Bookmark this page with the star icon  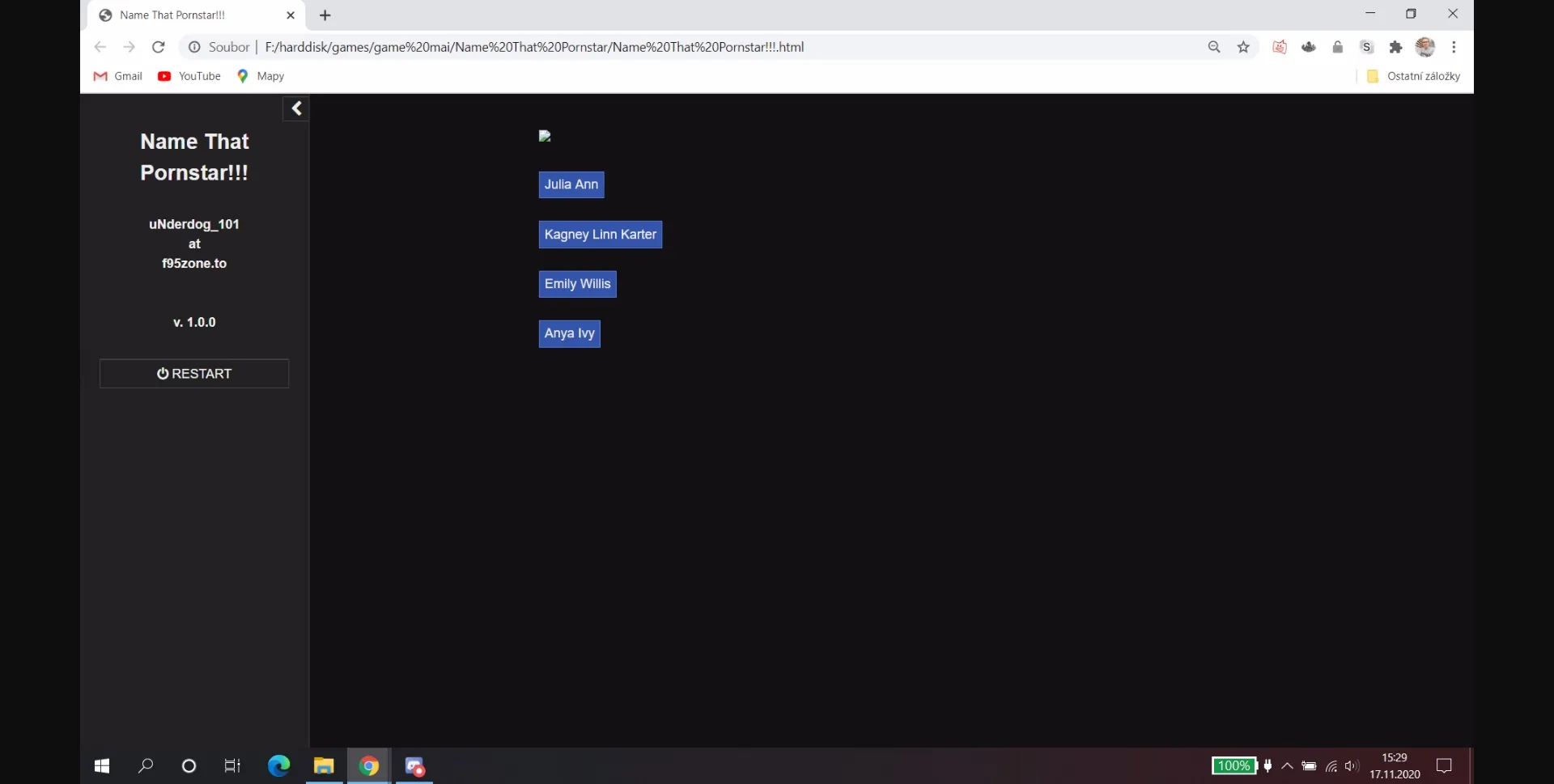(x=1244, y=47)
